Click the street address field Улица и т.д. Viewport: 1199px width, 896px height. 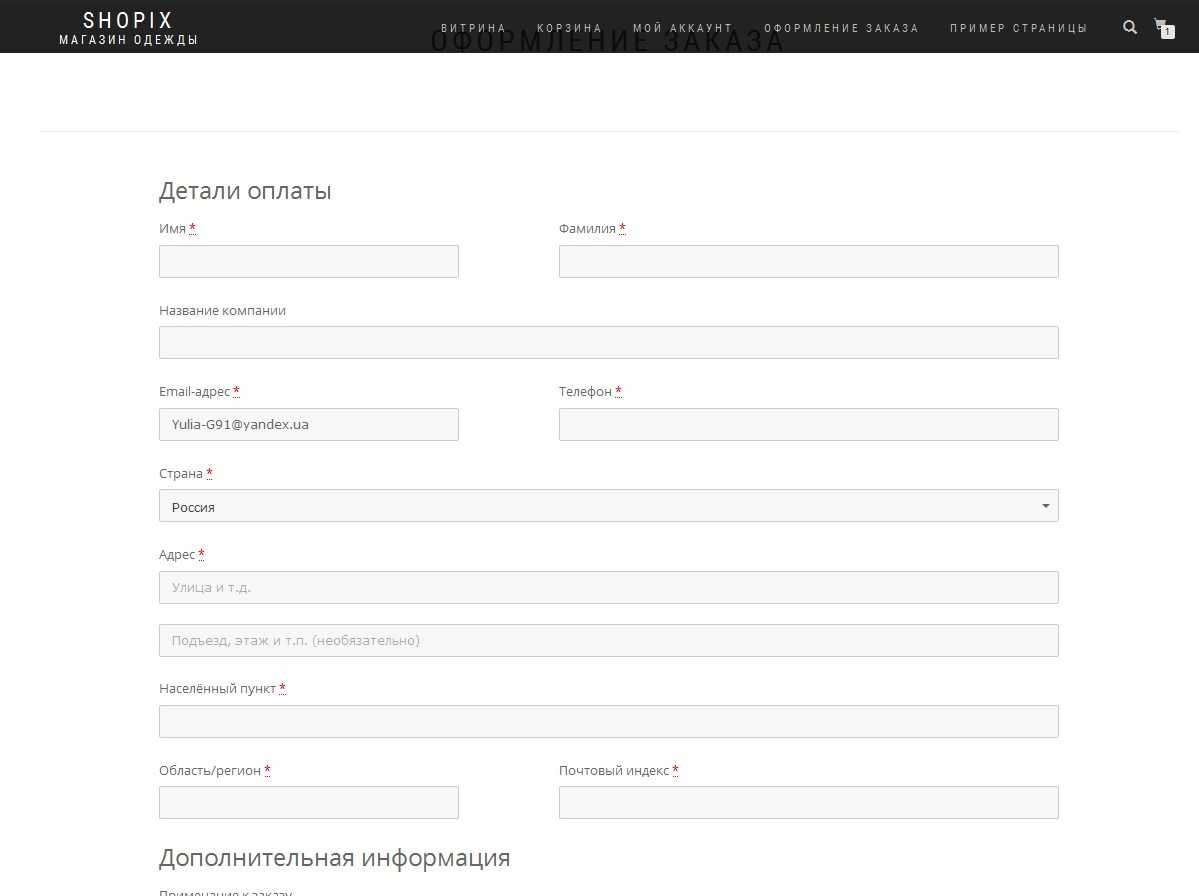coord(608,588)
